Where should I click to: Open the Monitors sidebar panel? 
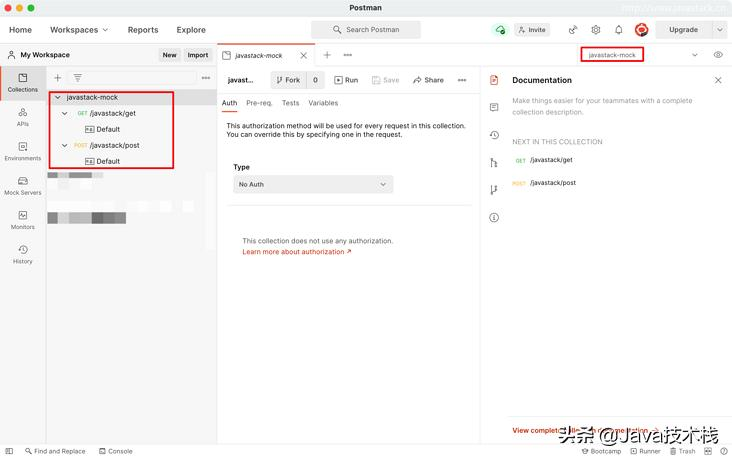(22, 220)
